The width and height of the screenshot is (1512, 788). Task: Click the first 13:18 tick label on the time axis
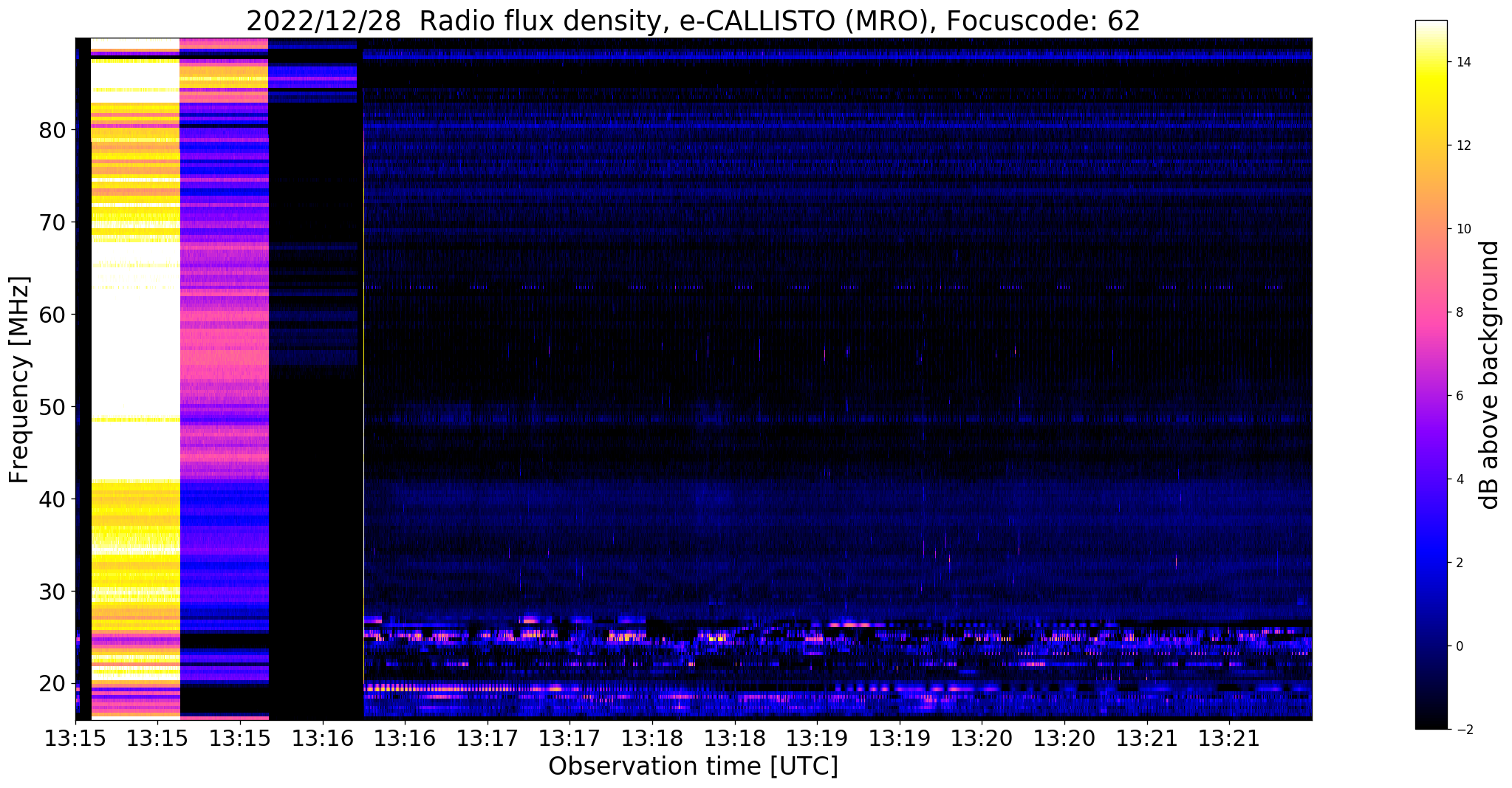click(x=651, y=738)
